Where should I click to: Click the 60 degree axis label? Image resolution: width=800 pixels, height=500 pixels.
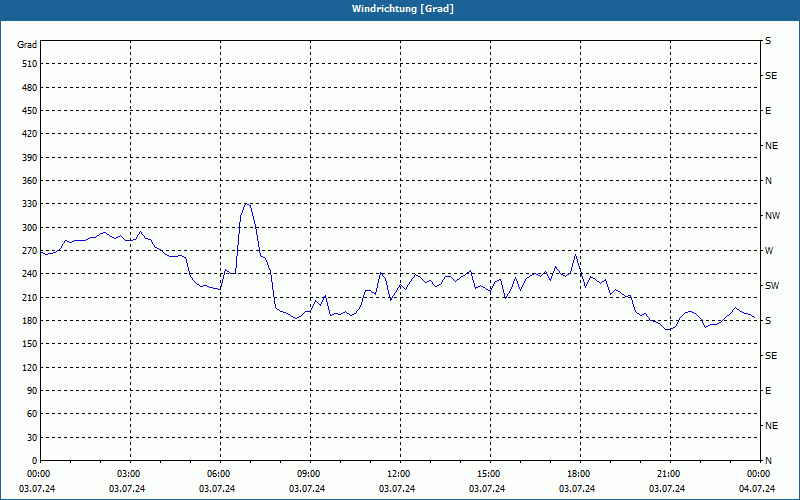tap(32, 414)
